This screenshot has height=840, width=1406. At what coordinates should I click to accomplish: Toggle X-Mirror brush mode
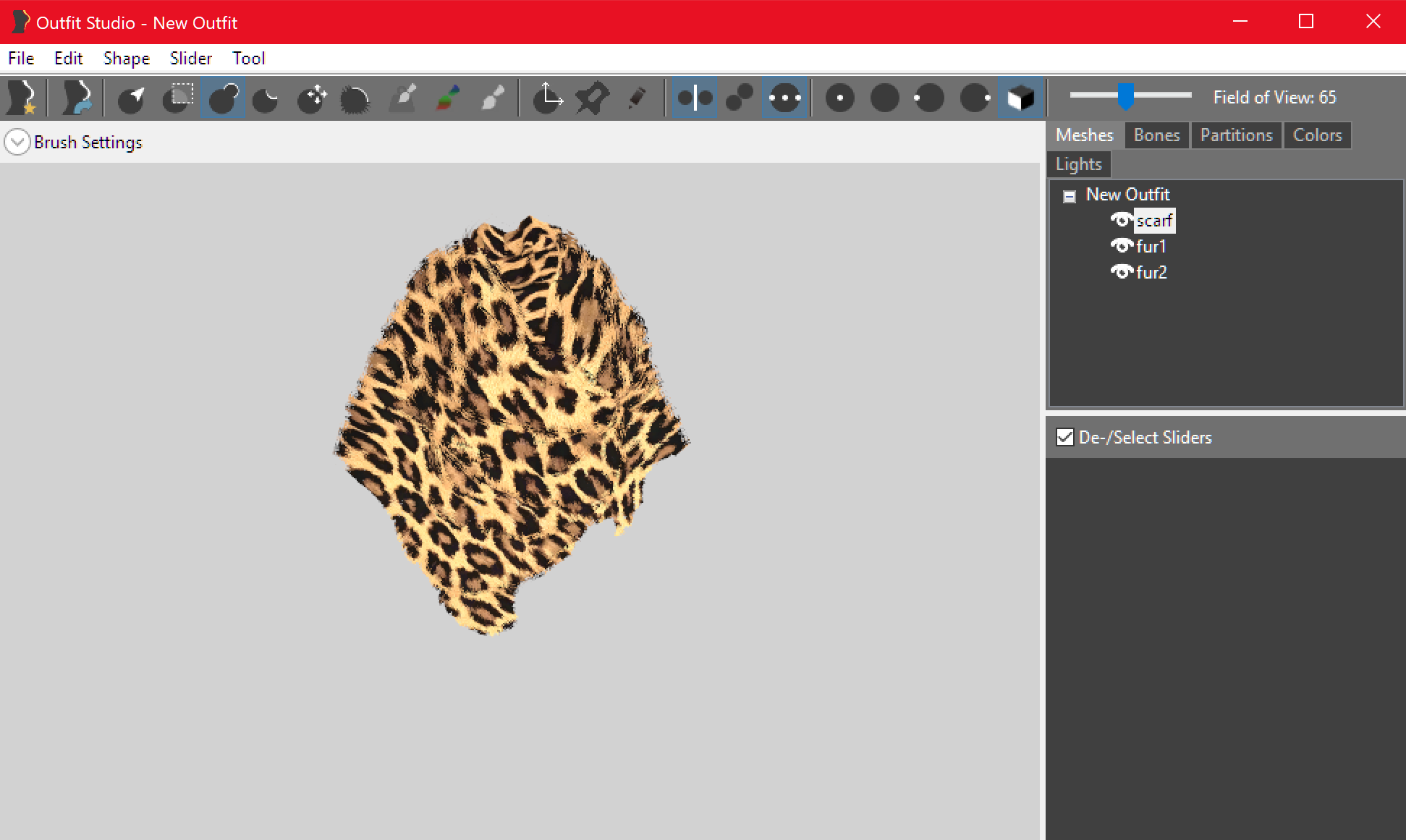coord(695,98)
